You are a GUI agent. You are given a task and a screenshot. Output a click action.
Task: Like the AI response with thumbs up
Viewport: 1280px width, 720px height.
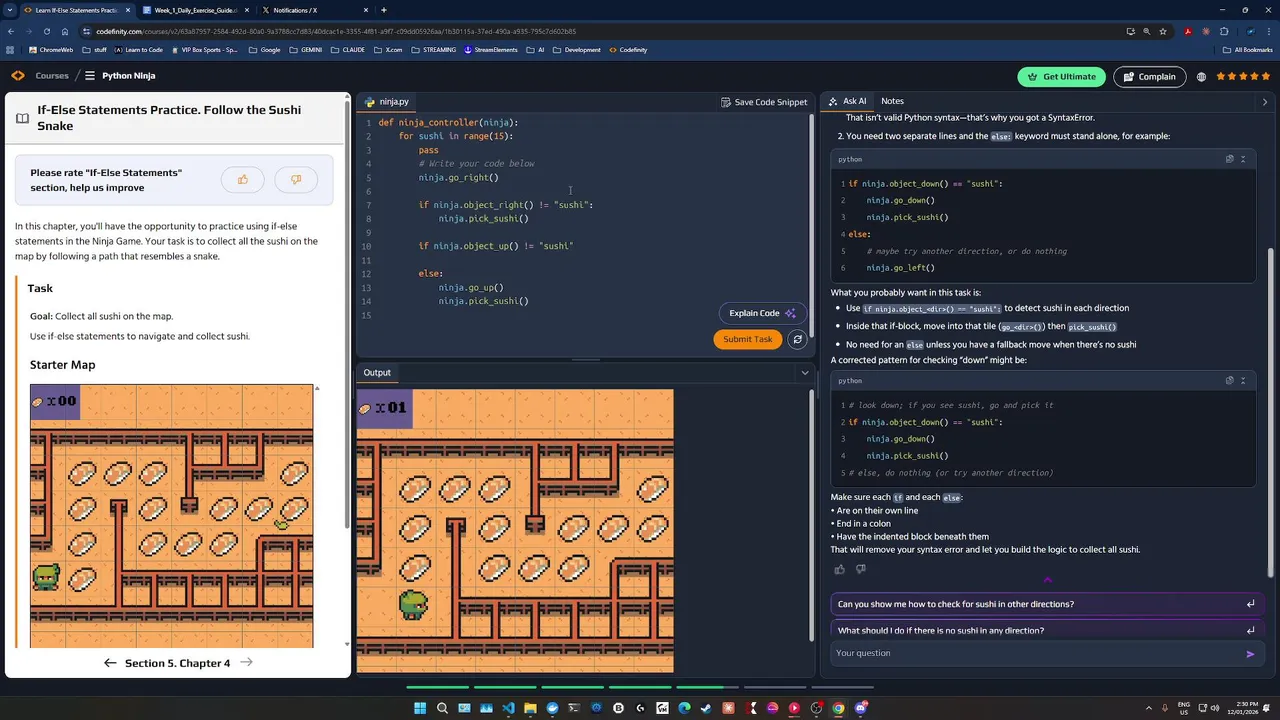[839, 569]
